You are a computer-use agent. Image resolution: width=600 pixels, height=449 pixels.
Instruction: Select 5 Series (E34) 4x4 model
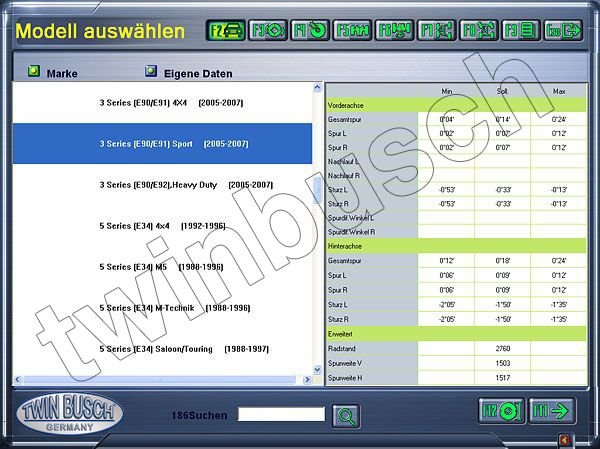coord(162,226)
